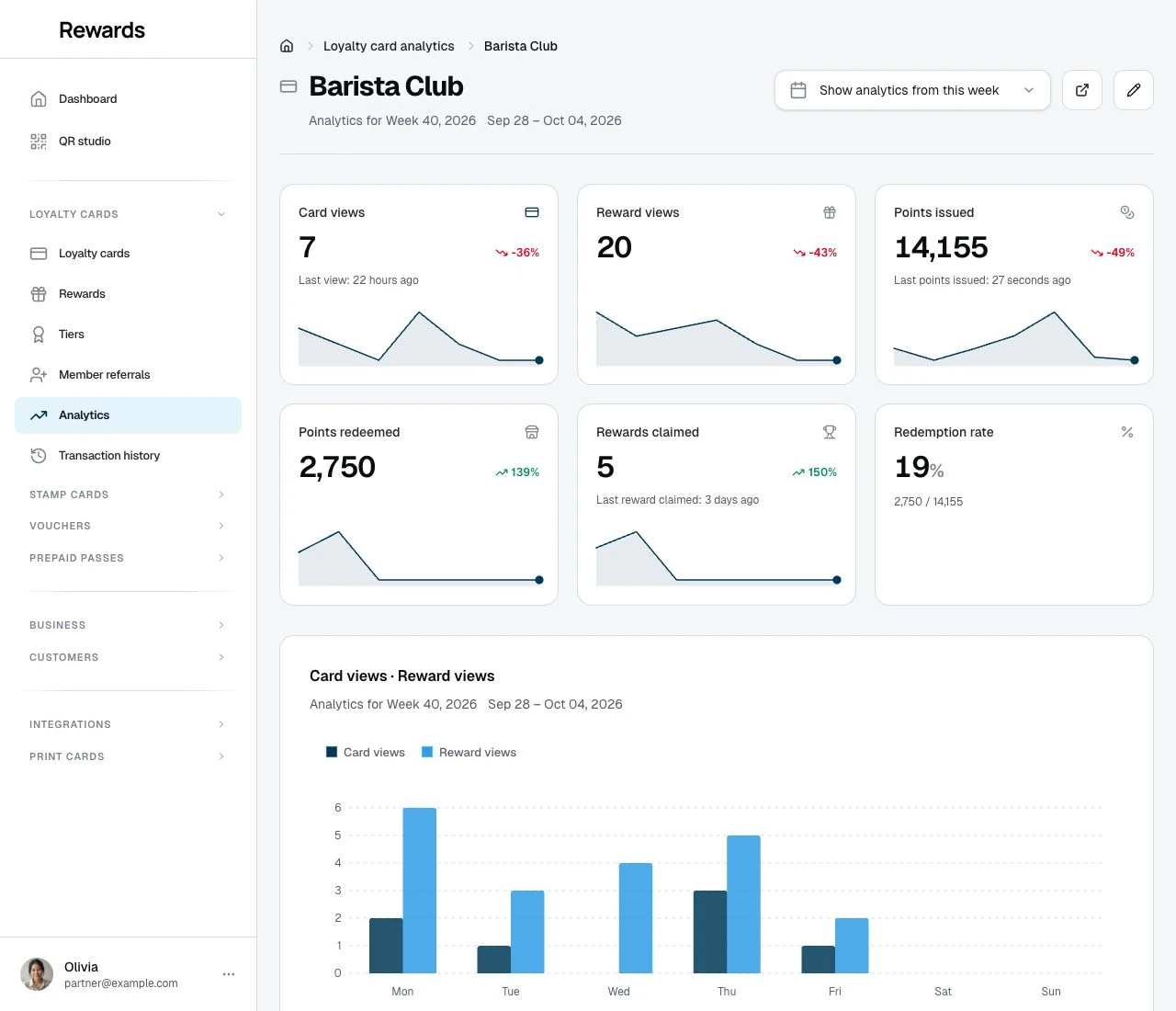Select Analytics in the sidebar
Image resolution: width=1176 pixels, height=1011 pixels.
coord(129,415)
